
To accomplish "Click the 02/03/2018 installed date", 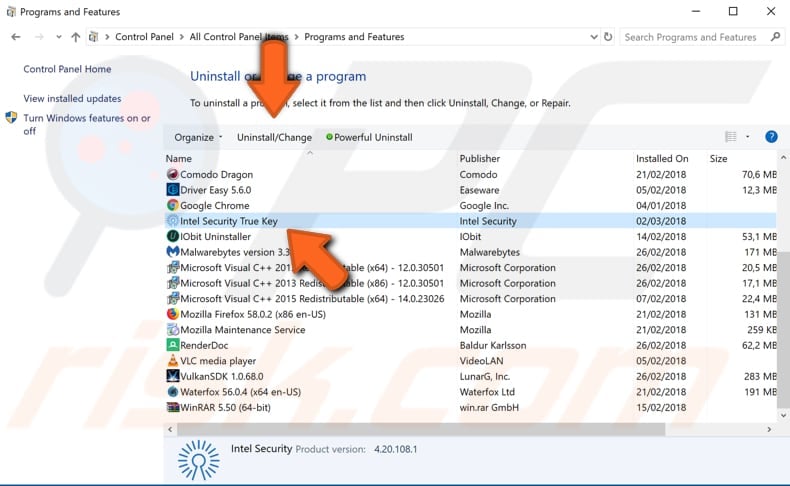I will pos(661,221).
